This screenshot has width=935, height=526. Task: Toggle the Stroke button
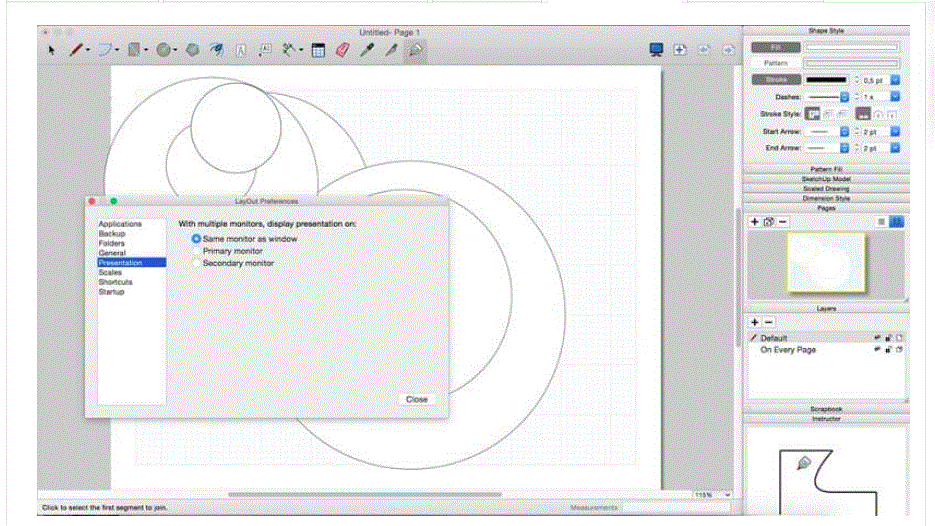click(x=776, y=79)
